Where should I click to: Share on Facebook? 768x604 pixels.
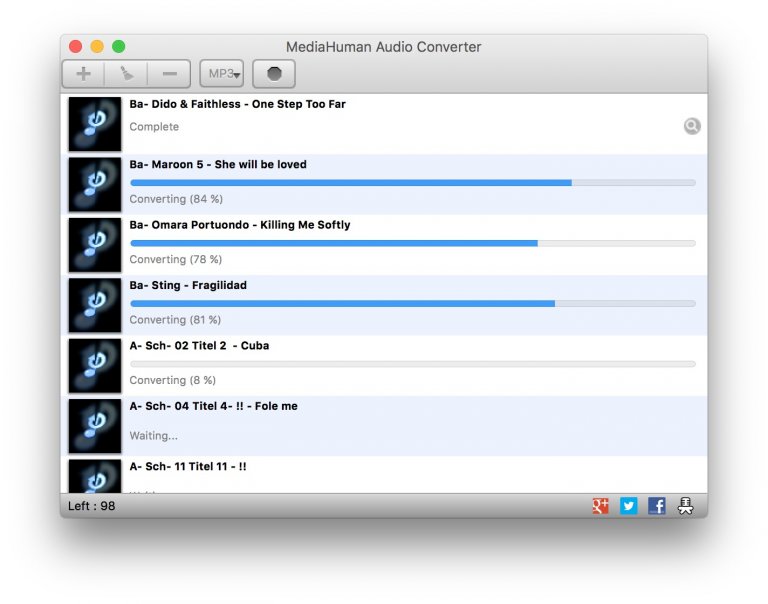click(657, 506)
